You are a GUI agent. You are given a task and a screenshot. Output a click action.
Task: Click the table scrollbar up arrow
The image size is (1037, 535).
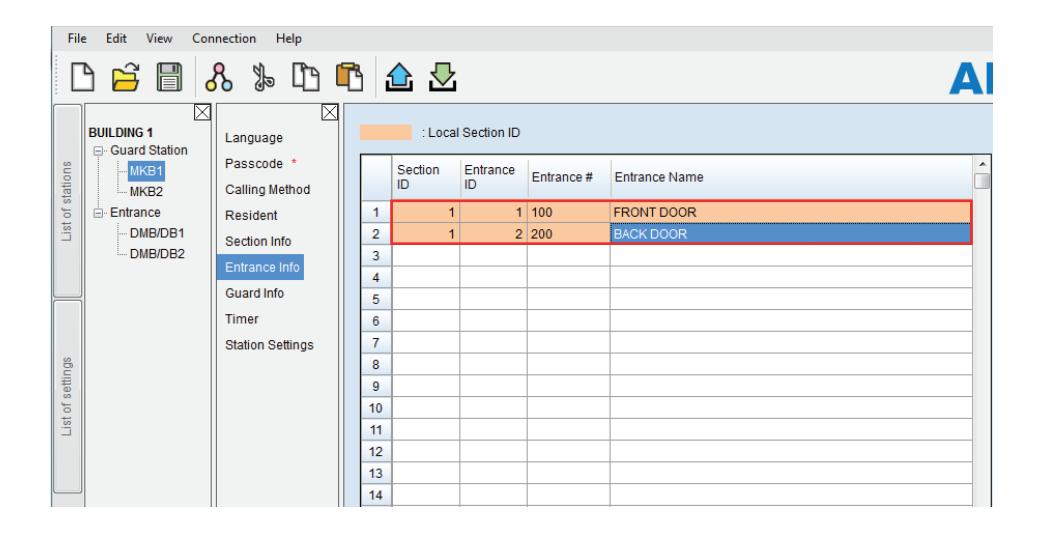tap(982, 164)
